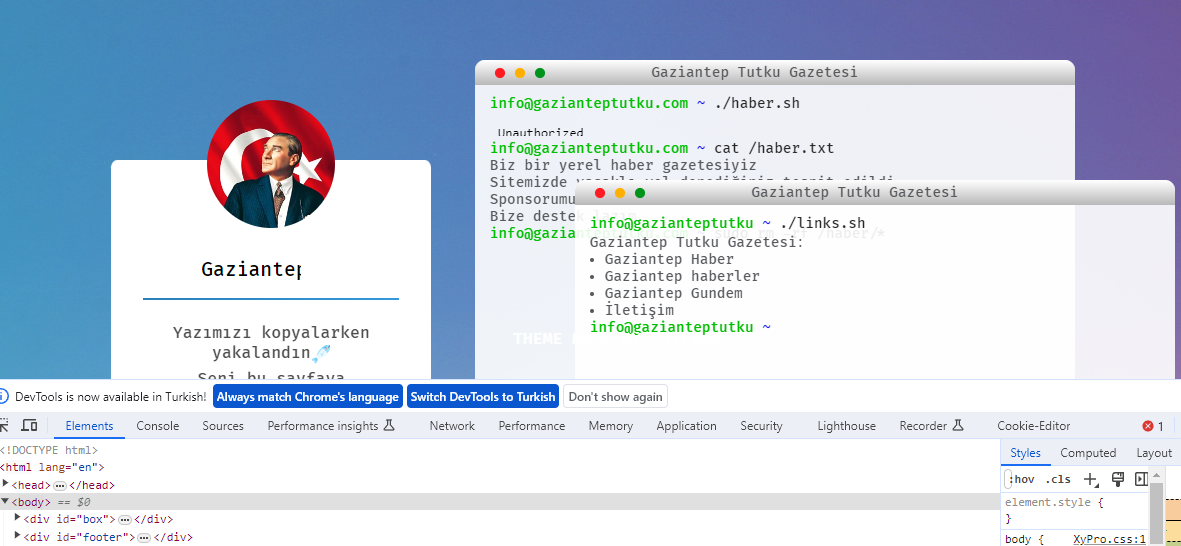The width and height of the screenshot is (1181, 546).
Task: Click the ellipsis in div id box
Action: coord(125,520)
